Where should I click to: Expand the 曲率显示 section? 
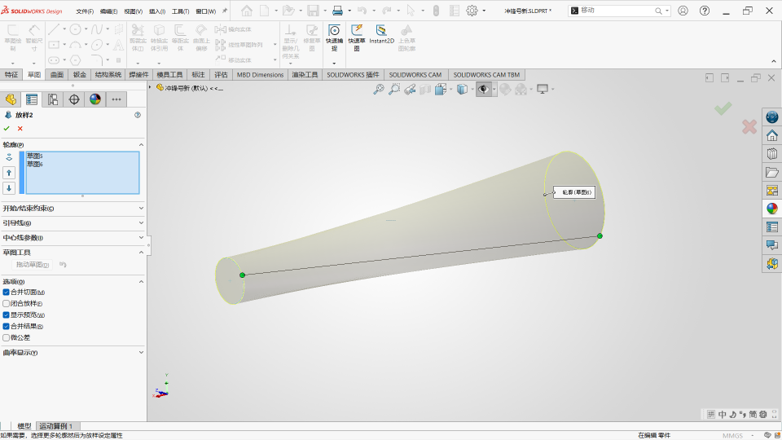click(x=73, y=352)
